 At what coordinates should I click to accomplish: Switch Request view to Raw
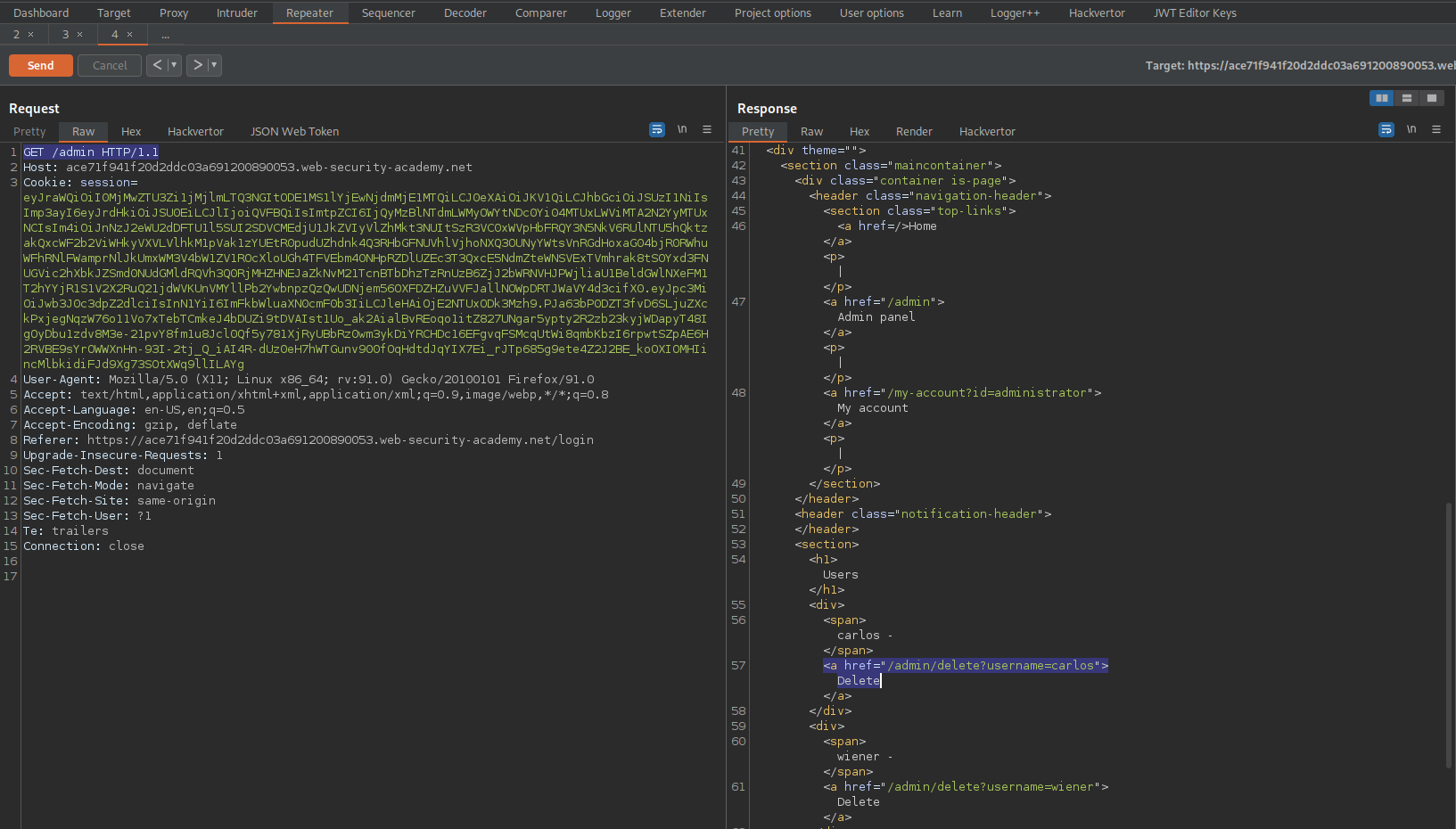pyautogui.click(x=83, y=131)
